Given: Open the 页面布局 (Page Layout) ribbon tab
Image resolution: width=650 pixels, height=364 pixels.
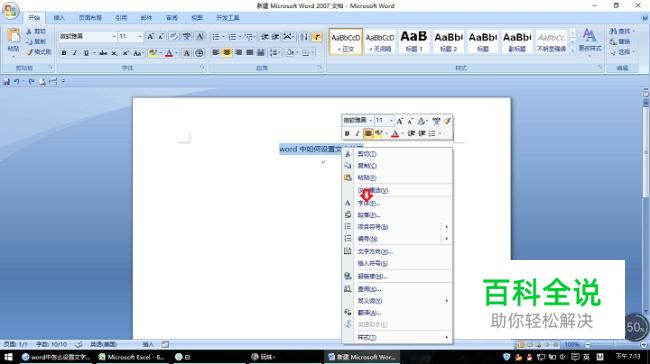Looking at the screenshot, I should tap(90, 18).
